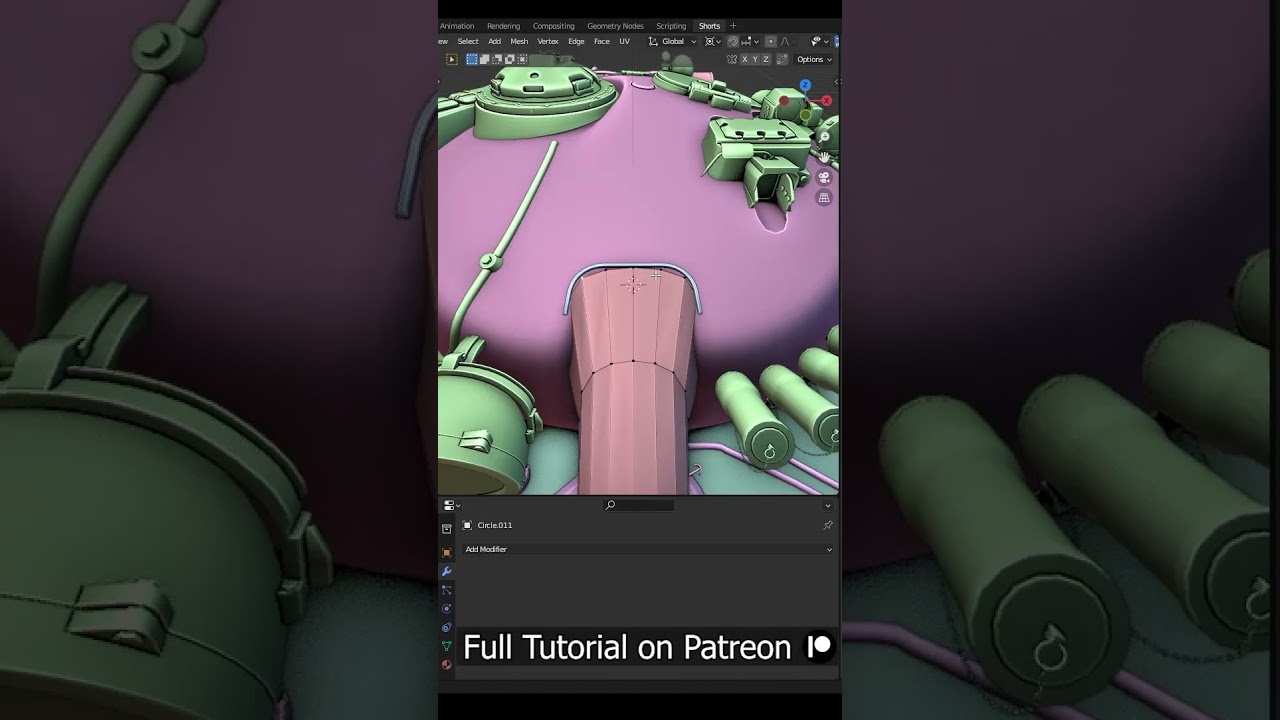Choose the extend selection mode icon

tap(484, 59)
